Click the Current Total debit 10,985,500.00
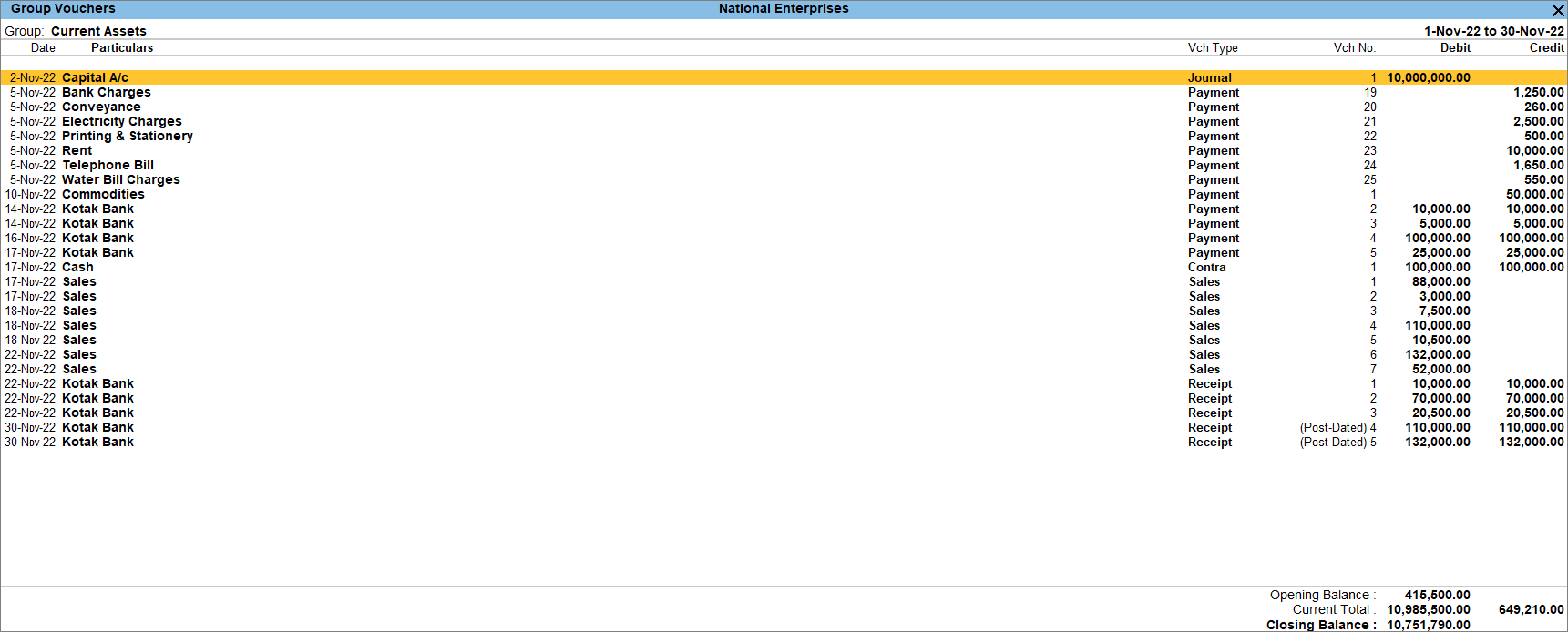Viewport: 1568px width, 632px height. click(x=1429, y=609)
